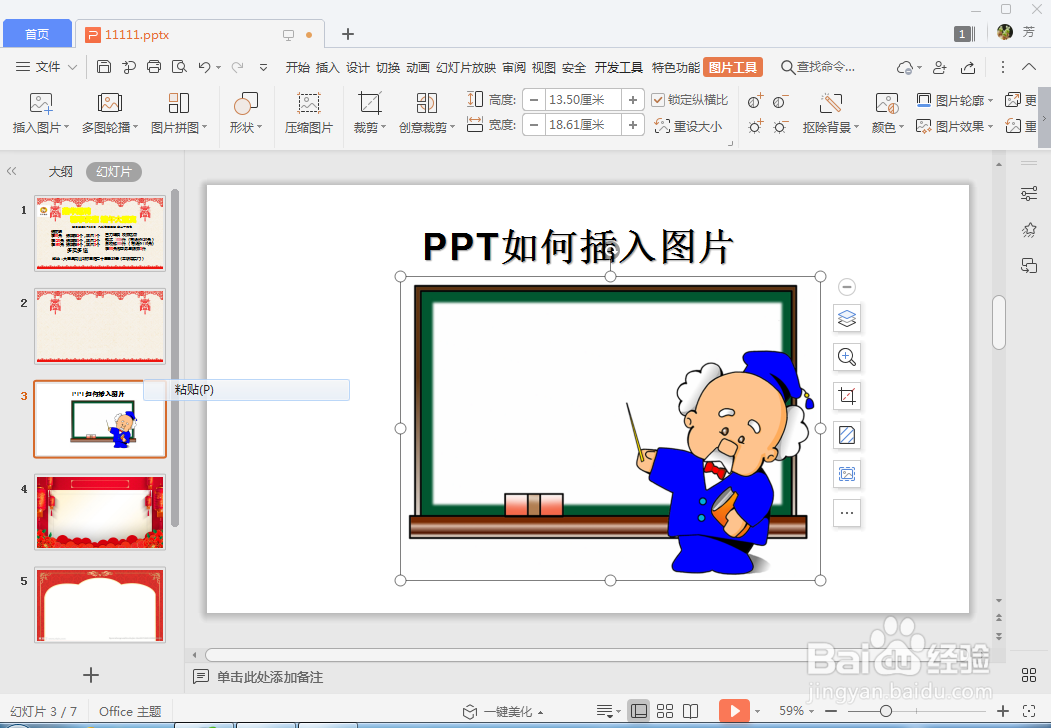Click the layers icon in floating toolbar
The height and width of the screenshot is (728, 1051).
[846, 318]
